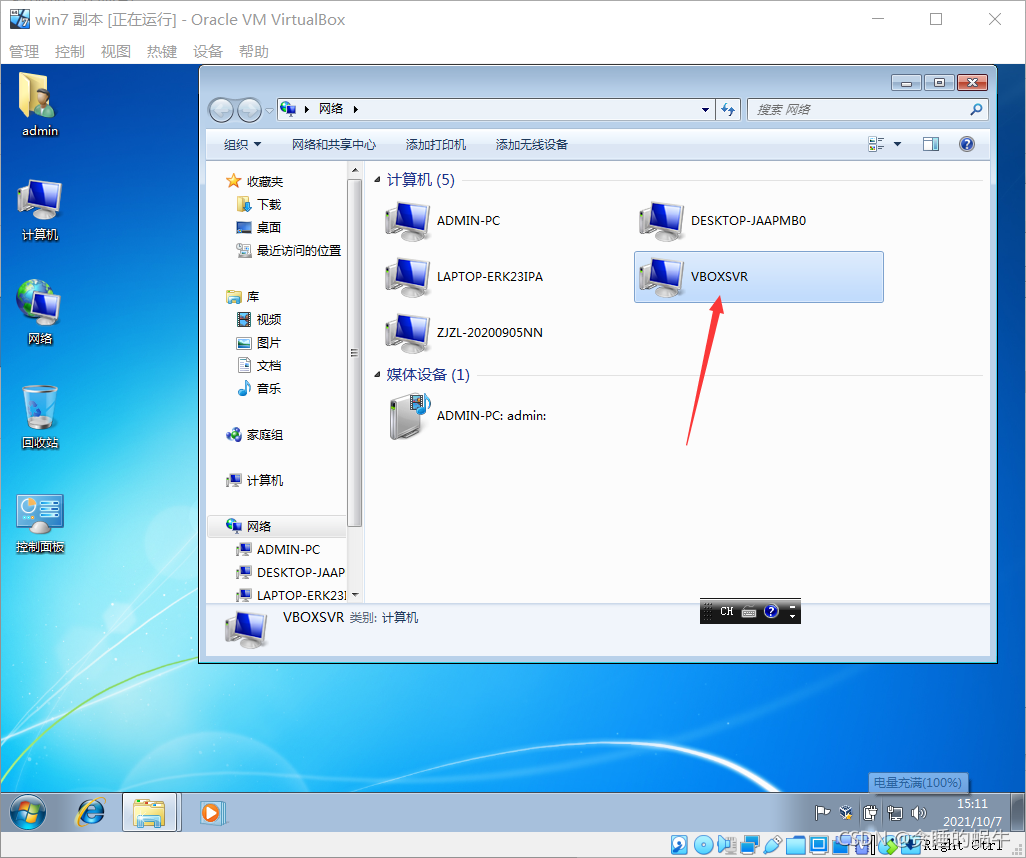This screenshot has width=1026, height=858.
Task: Open Explorer help question mark icon
Action: 966,144
